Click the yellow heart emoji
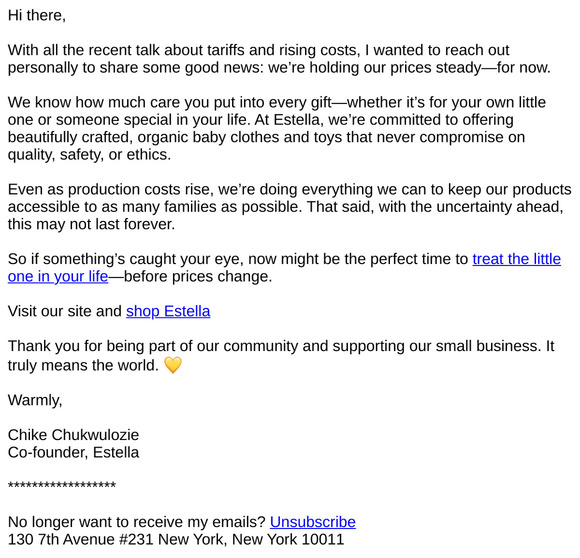 (173, 365)
